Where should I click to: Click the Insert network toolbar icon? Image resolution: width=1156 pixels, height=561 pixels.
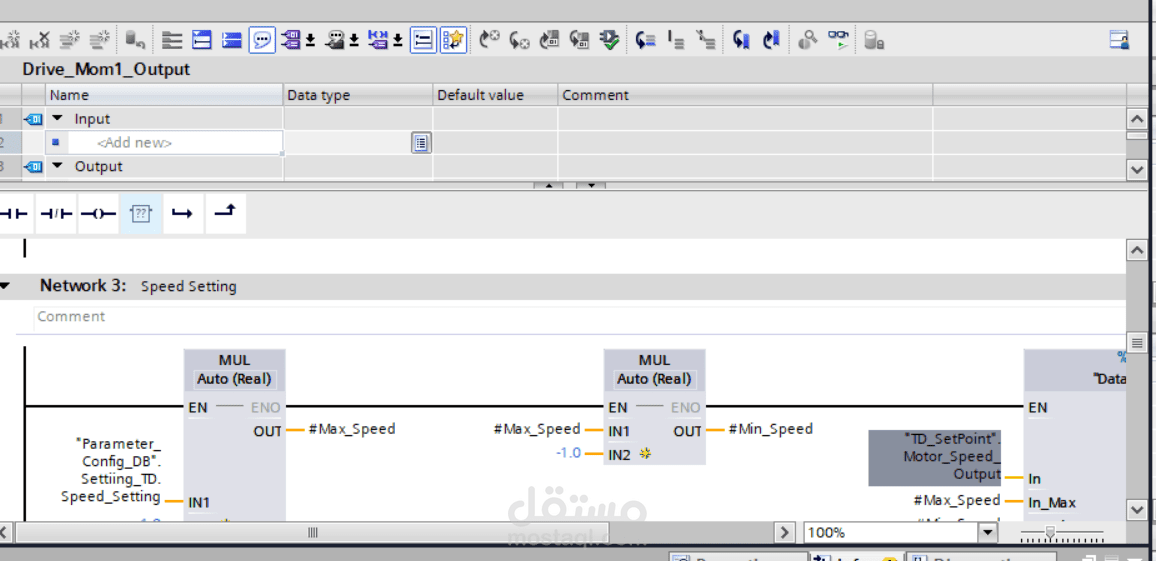tap(10, 39)
